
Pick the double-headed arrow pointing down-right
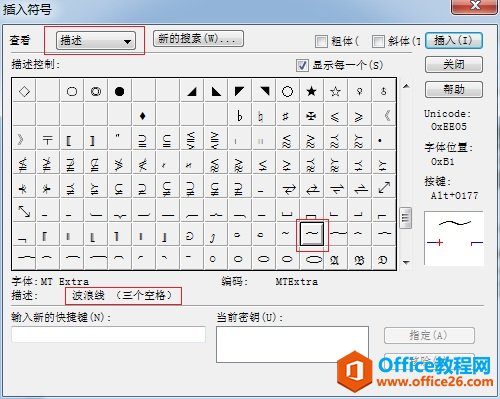[24, 211]
